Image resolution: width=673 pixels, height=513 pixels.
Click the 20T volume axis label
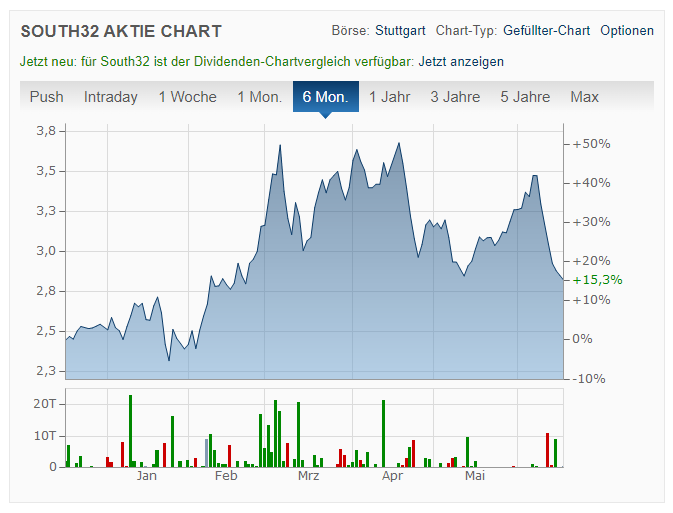pyautogui.click(x=45, y=404)
